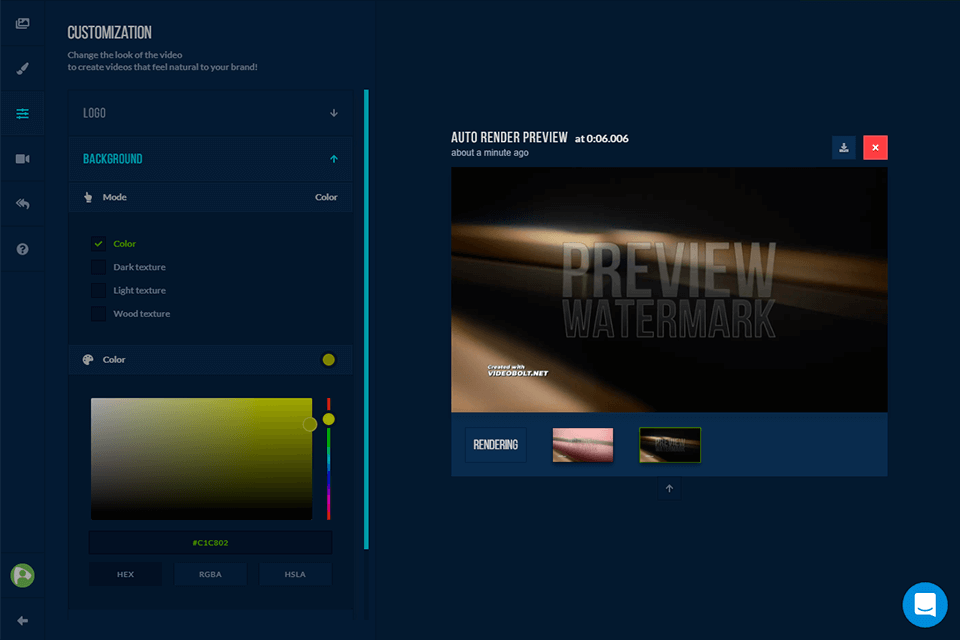
Task: Click the reply-all arrows sidebar icon
Action: tap(22, 204)
